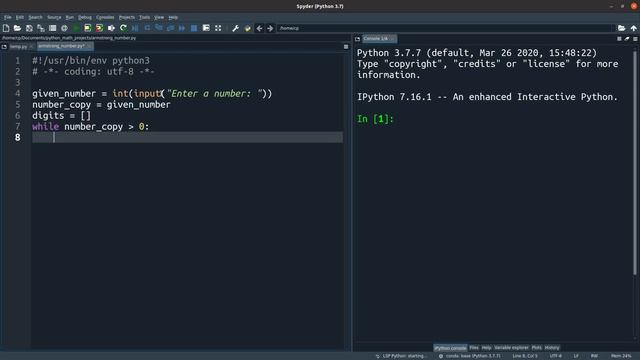Open the console pane options menu
The width and height of the screenshot is (640, 360).
636,39
